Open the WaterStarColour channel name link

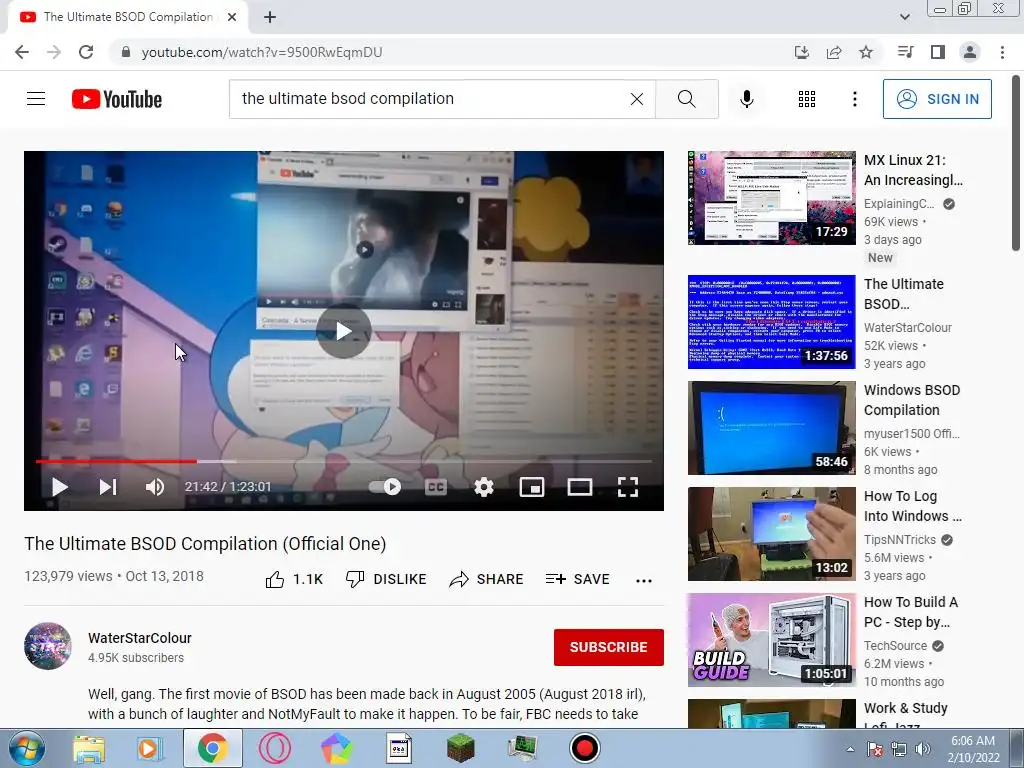click(140, 638)
